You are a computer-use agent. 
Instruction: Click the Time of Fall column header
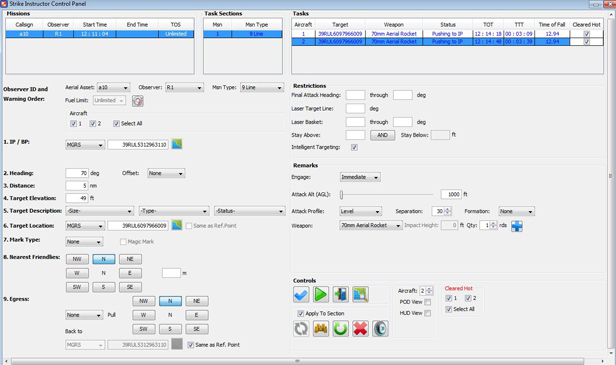(x=552, y=24)
